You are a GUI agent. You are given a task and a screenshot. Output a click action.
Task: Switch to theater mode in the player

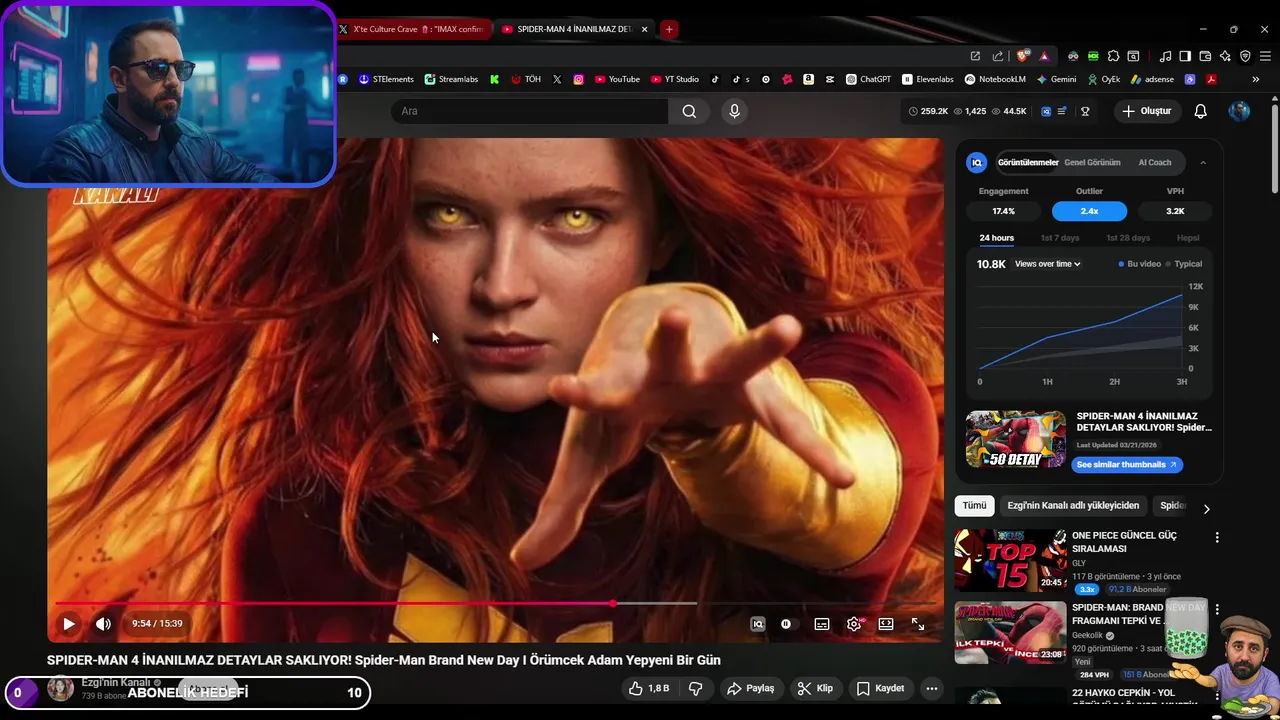886,624
